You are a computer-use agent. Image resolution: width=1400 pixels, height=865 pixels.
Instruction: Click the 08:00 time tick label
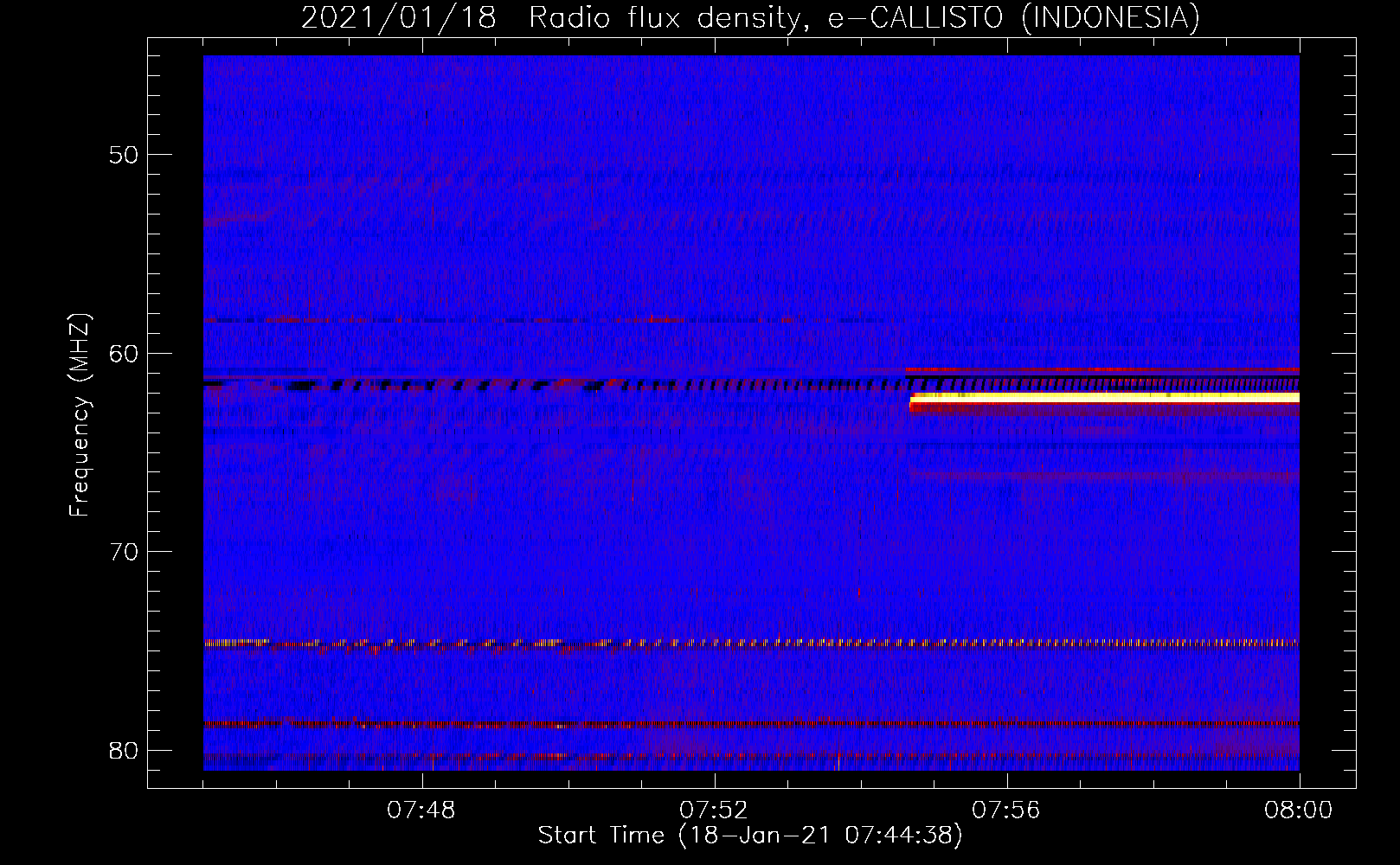point(1298,810)
